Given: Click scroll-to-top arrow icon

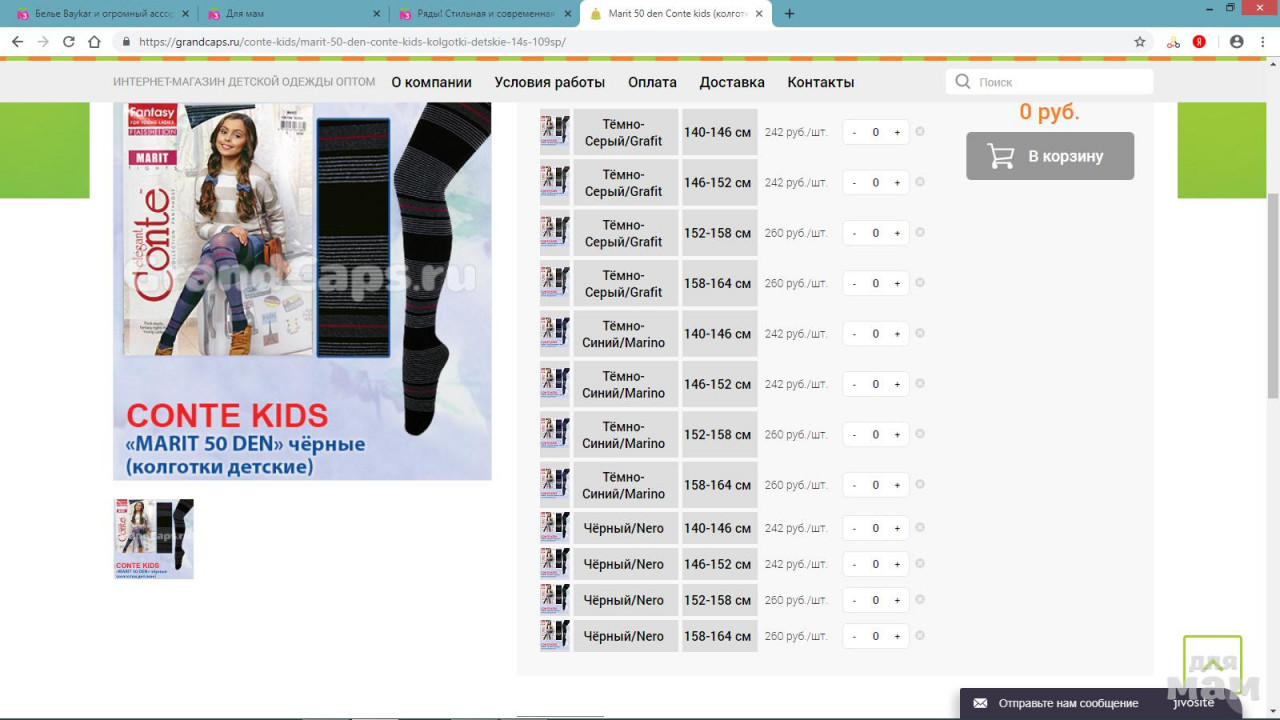Looking at the screenshot, I should [1212, 664].
